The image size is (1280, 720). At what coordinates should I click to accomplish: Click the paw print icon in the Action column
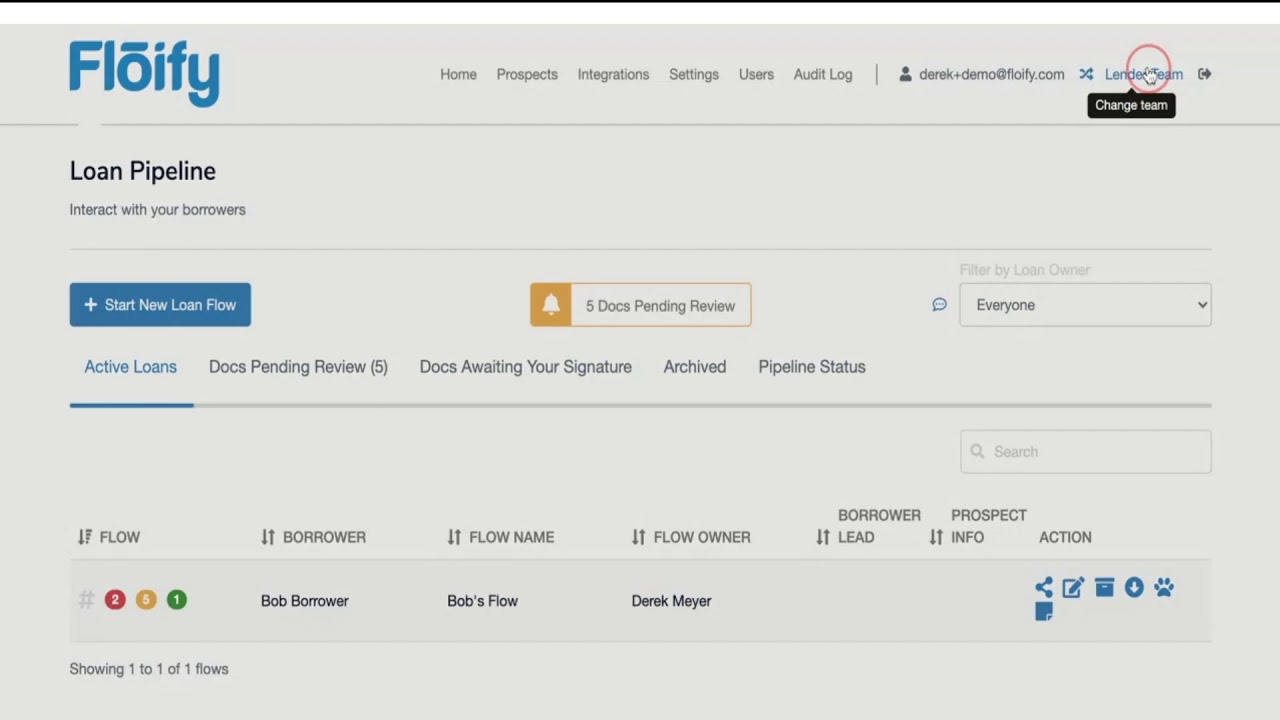click(1163, 588)
